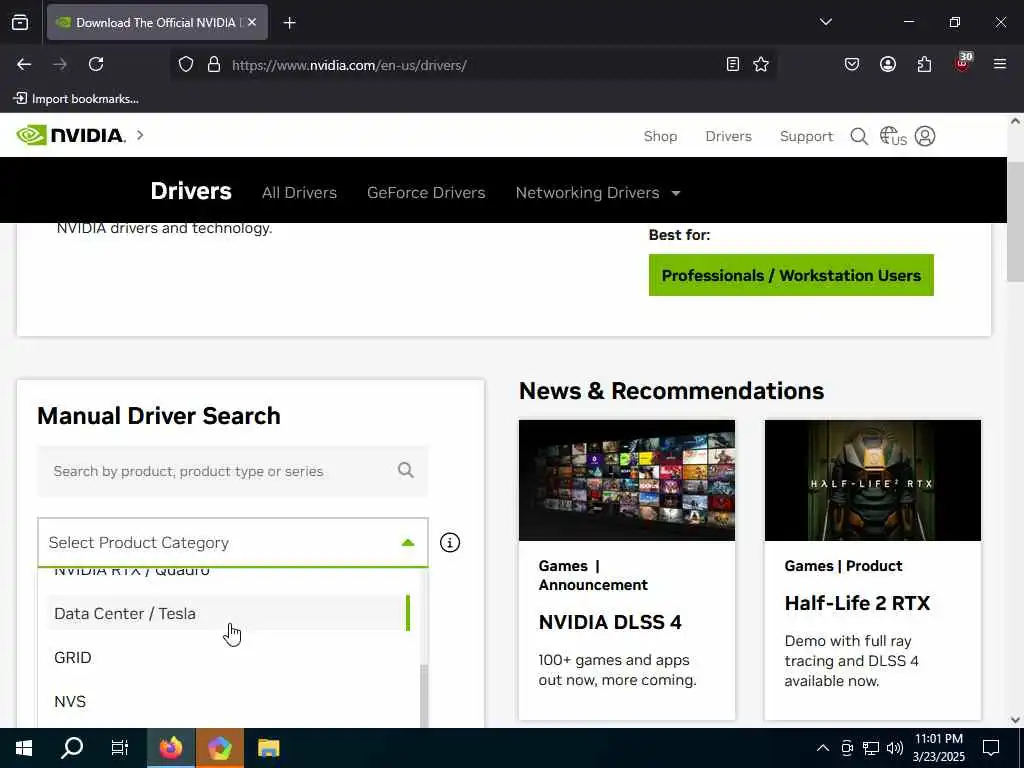Expand the chevron next to NVIDIA logo

(x=140, y=135)
